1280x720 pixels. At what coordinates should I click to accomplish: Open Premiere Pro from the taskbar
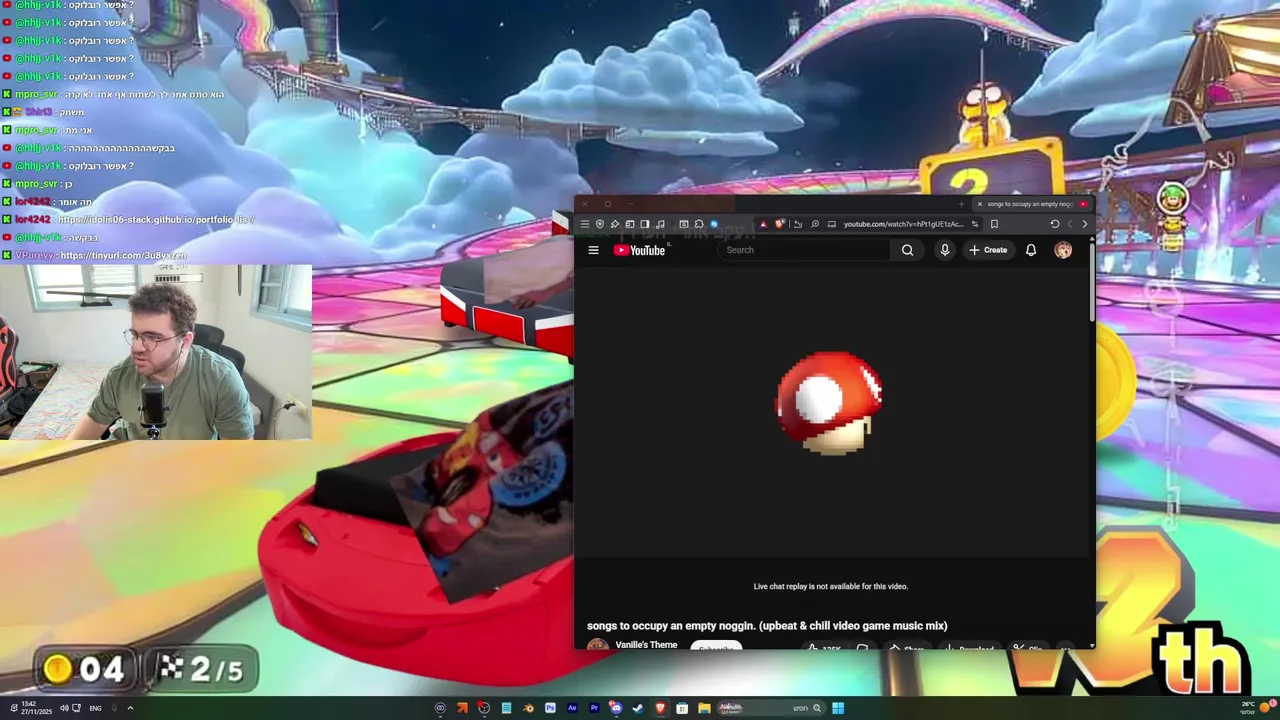tap(595, 708)
